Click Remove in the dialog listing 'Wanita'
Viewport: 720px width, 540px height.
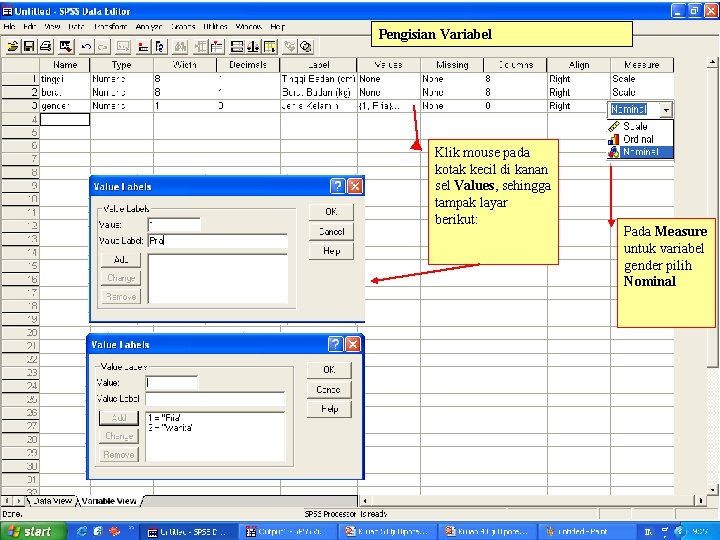pos(119,455)
